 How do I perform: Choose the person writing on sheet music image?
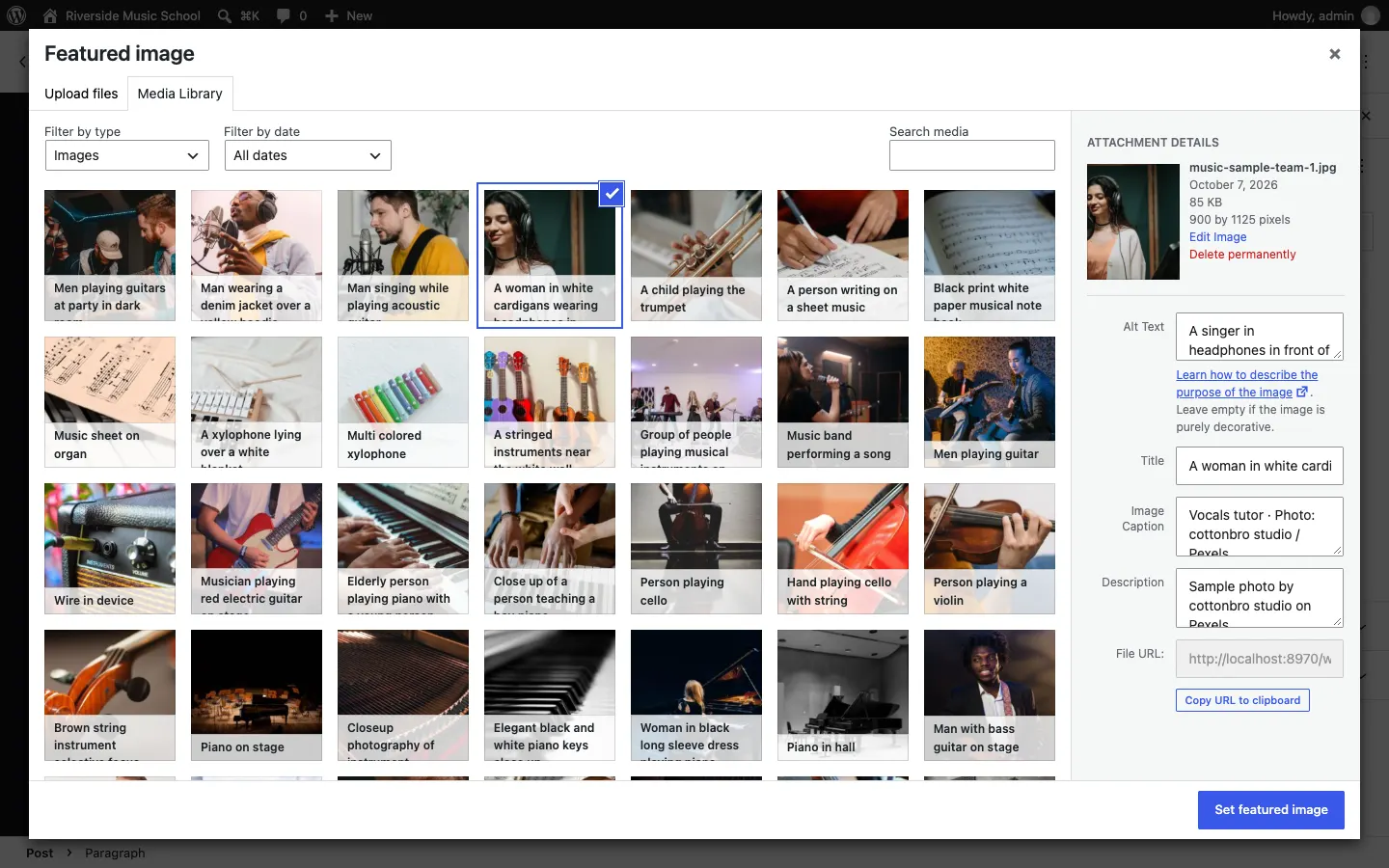[843, 256]
